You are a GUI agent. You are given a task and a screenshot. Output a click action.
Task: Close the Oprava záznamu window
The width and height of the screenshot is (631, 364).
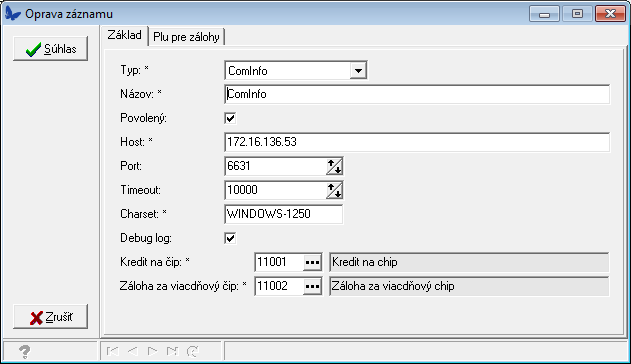click(610, 14)
